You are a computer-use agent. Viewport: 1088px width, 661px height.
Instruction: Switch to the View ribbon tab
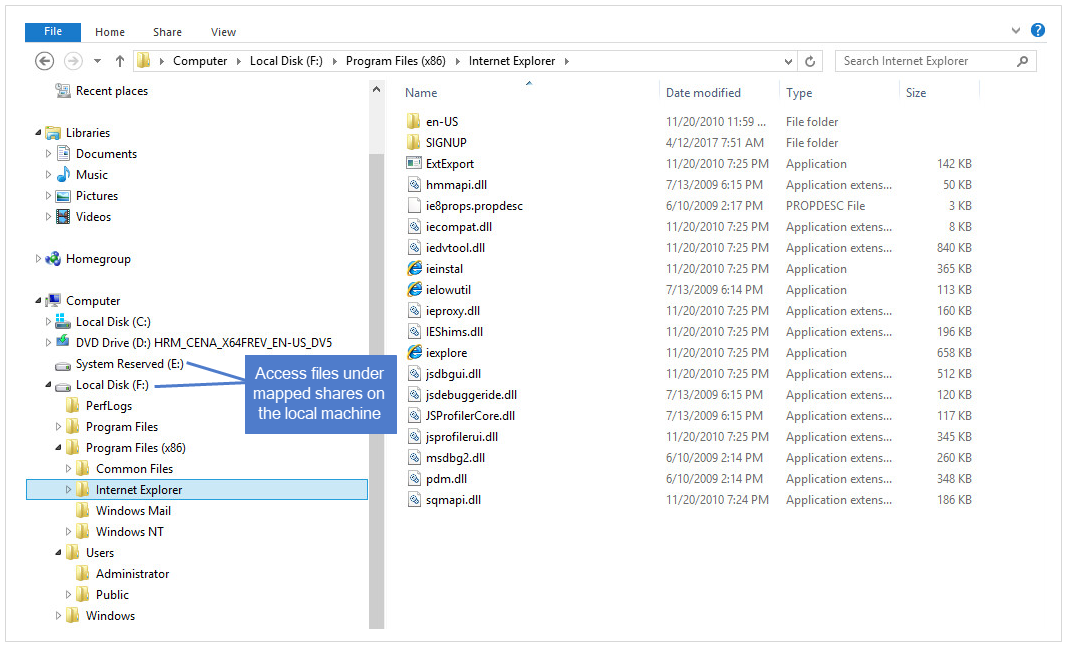[x=223, y=32]
